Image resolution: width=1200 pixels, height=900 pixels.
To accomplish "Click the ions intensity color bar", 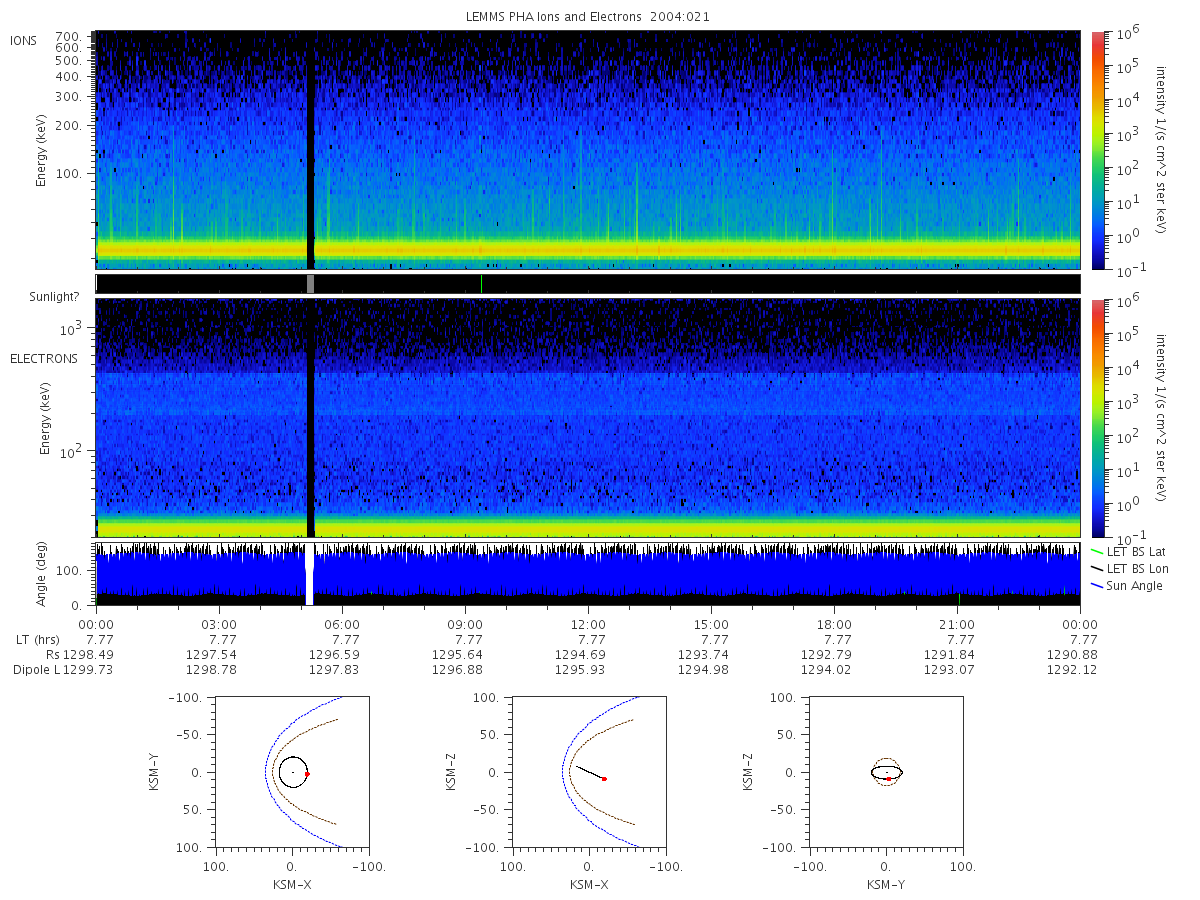I will coord(1097,150).
